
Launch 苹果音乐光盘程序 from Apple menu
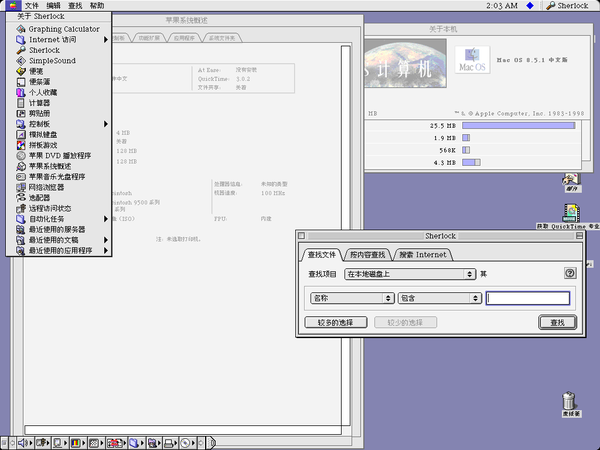pos(59,177)
